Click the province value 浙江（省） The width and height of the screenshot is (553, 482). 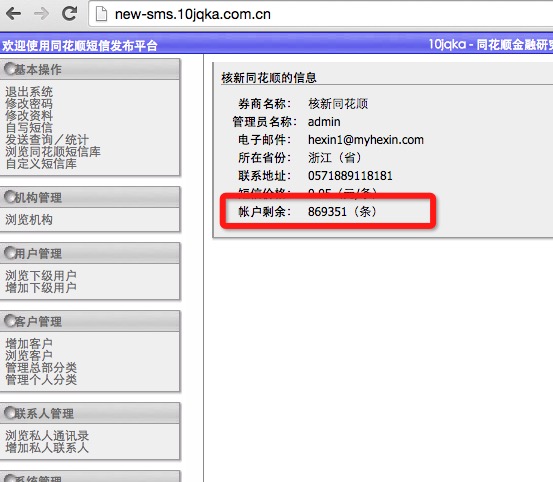[335, 158]
